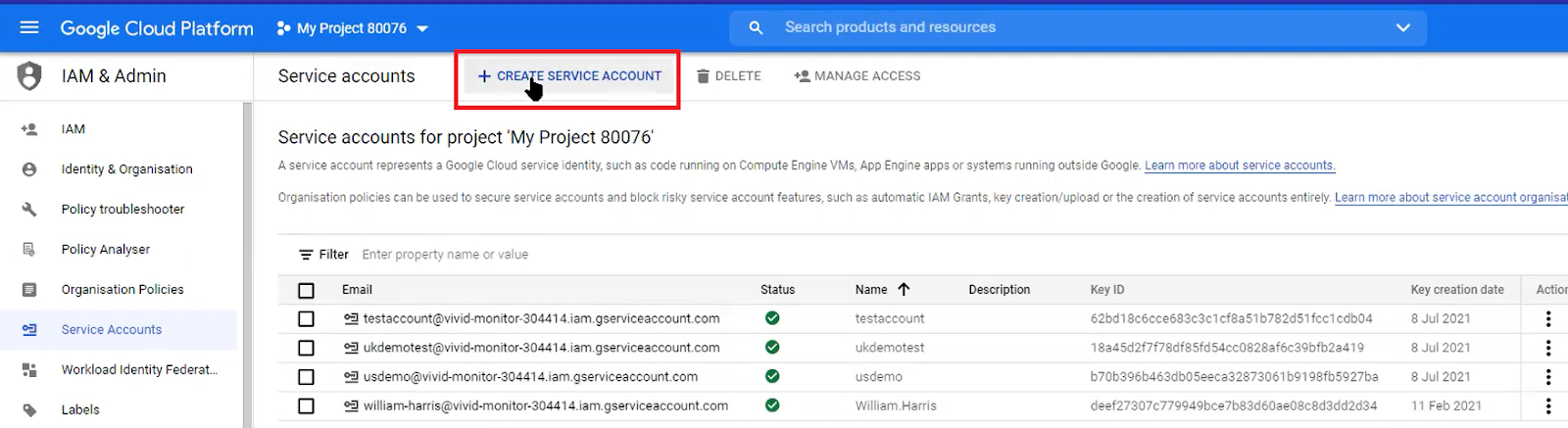Select Service Accounts in the sidebar
This screenshot has height=428, width=1568.
pos(119,330)
